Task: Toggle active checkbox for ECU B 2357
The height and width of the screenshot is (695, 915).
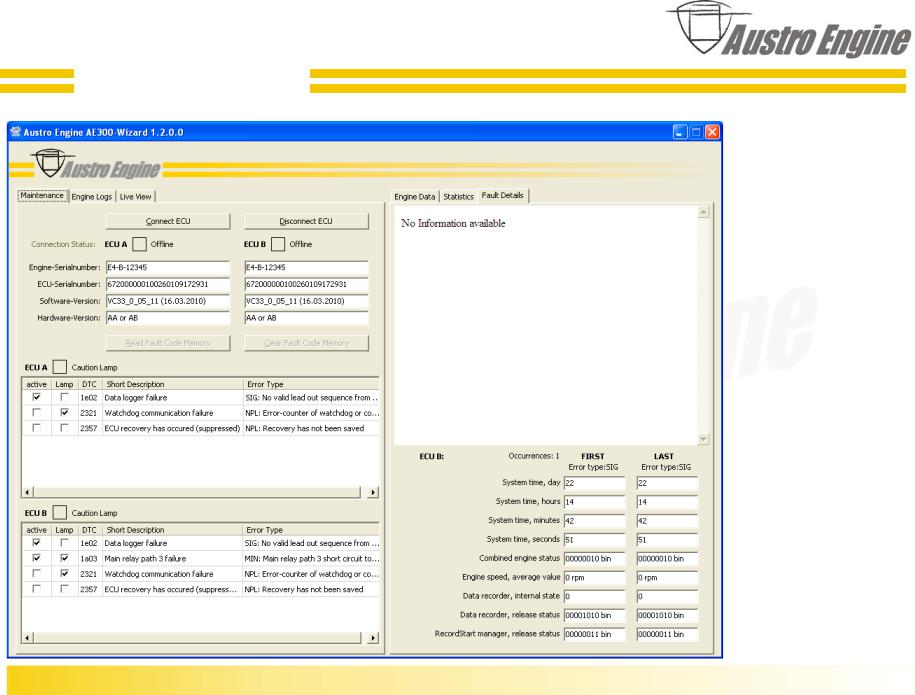Action: click(x=36, y=589)
